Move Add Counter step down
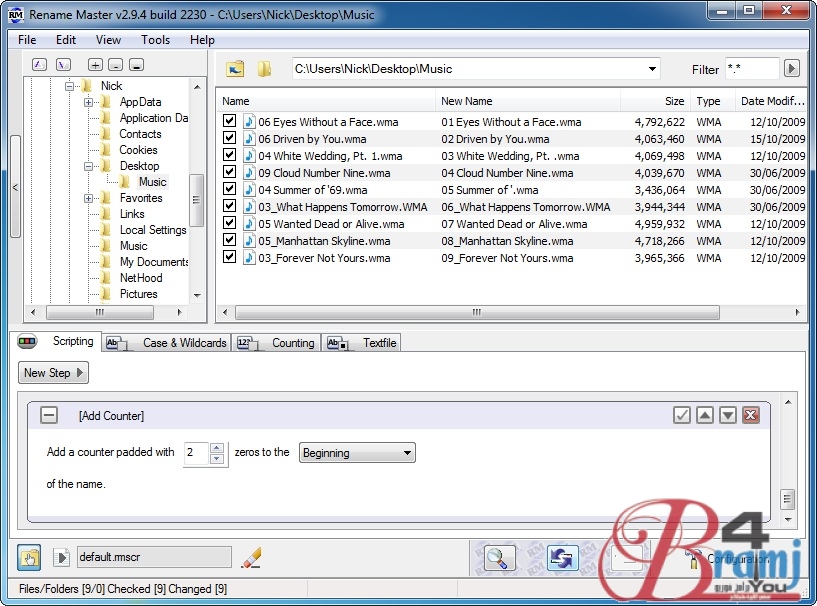Screen dimensions: 817x606 coord(728,415)
